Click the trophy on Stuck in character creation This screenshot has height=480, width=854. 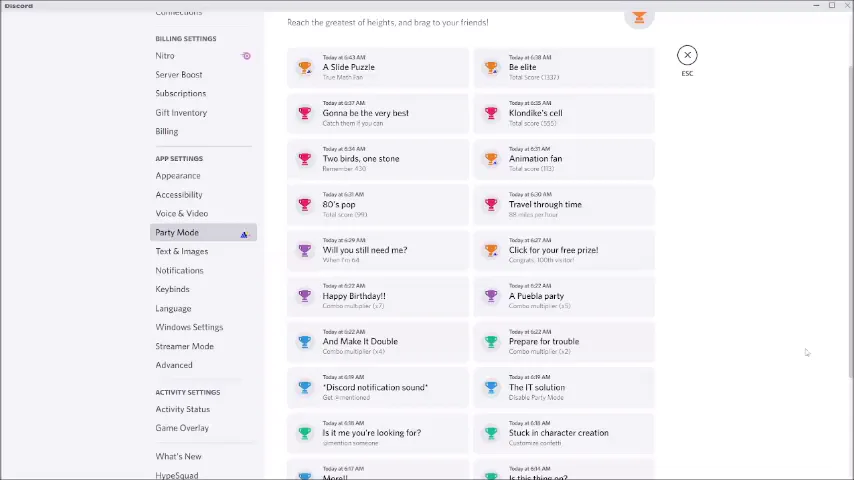pyautogui.click(x=491, y=433)
